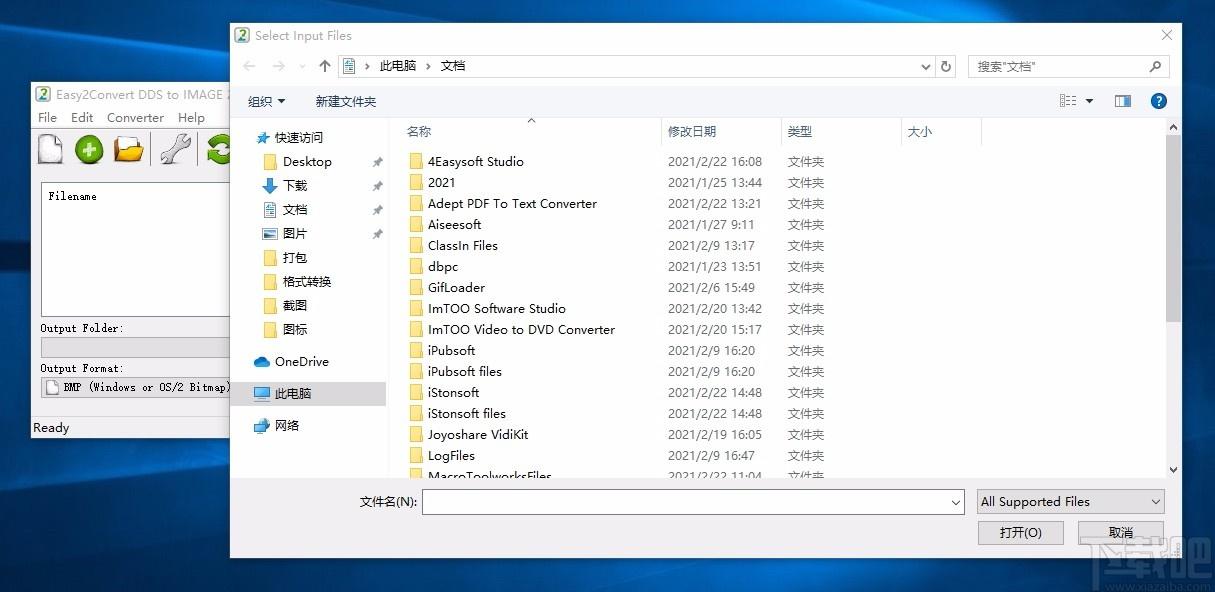Select the Aiseesoft folder
This screenshot has height=592, width=1215.
[x=454, y=224]
